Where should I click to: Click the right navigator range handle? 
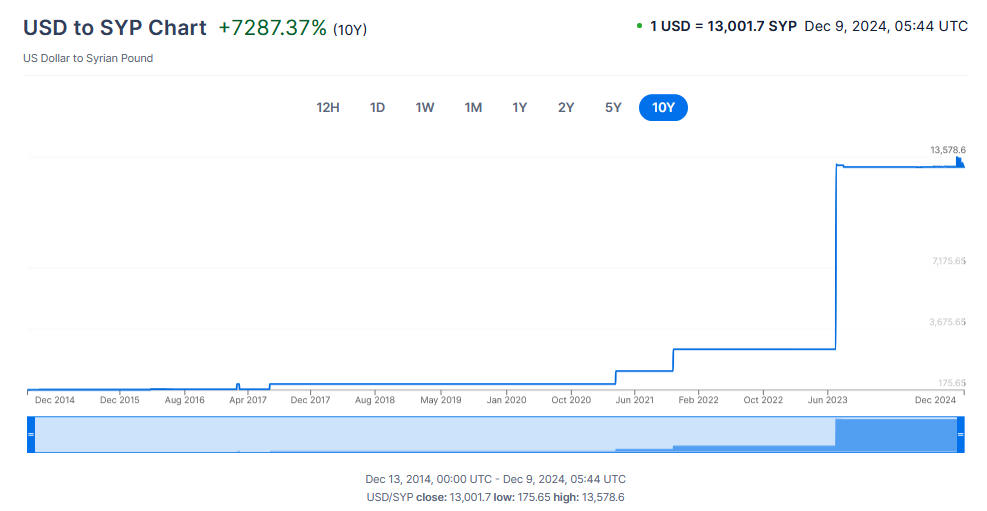[961, 435]
